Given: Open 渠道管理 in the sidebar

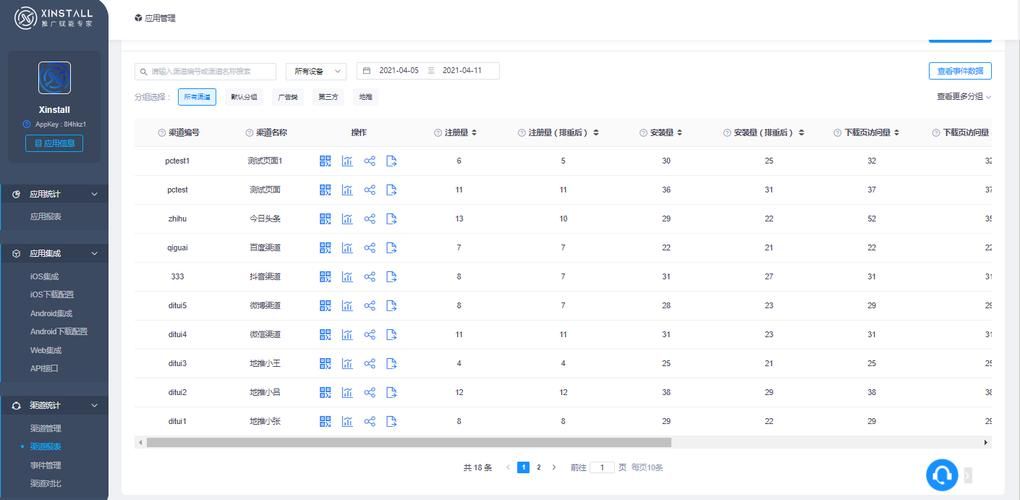Looking at the screenshot, I should 46,428.
